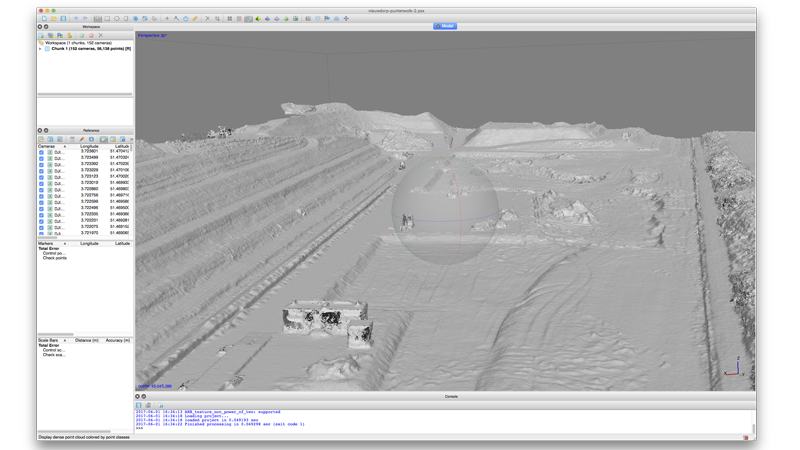Add a chunk in the Workspace toolbar
Screen dimensions: 800x450
(41, 35)
